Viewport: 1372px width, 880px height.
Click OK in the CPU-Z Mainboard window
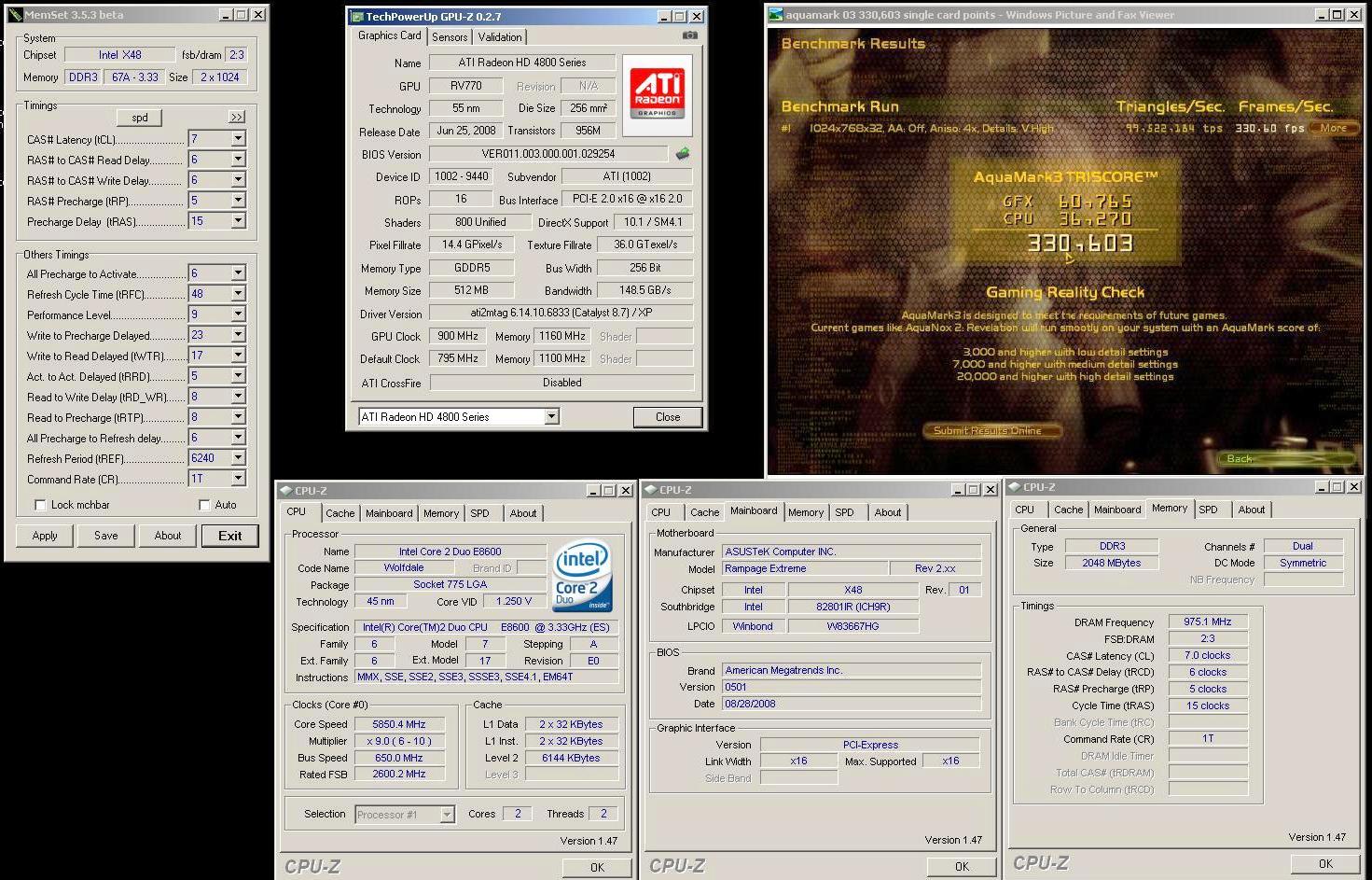coord(962,866)
